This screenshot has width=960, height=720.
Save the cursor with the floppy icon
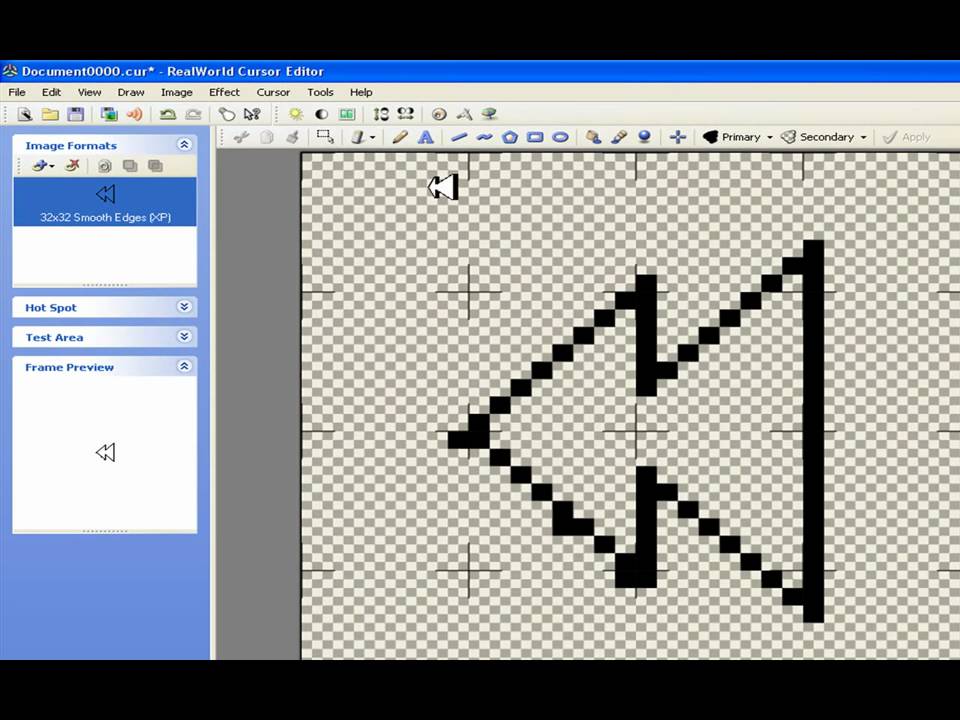tap(76, 114)
